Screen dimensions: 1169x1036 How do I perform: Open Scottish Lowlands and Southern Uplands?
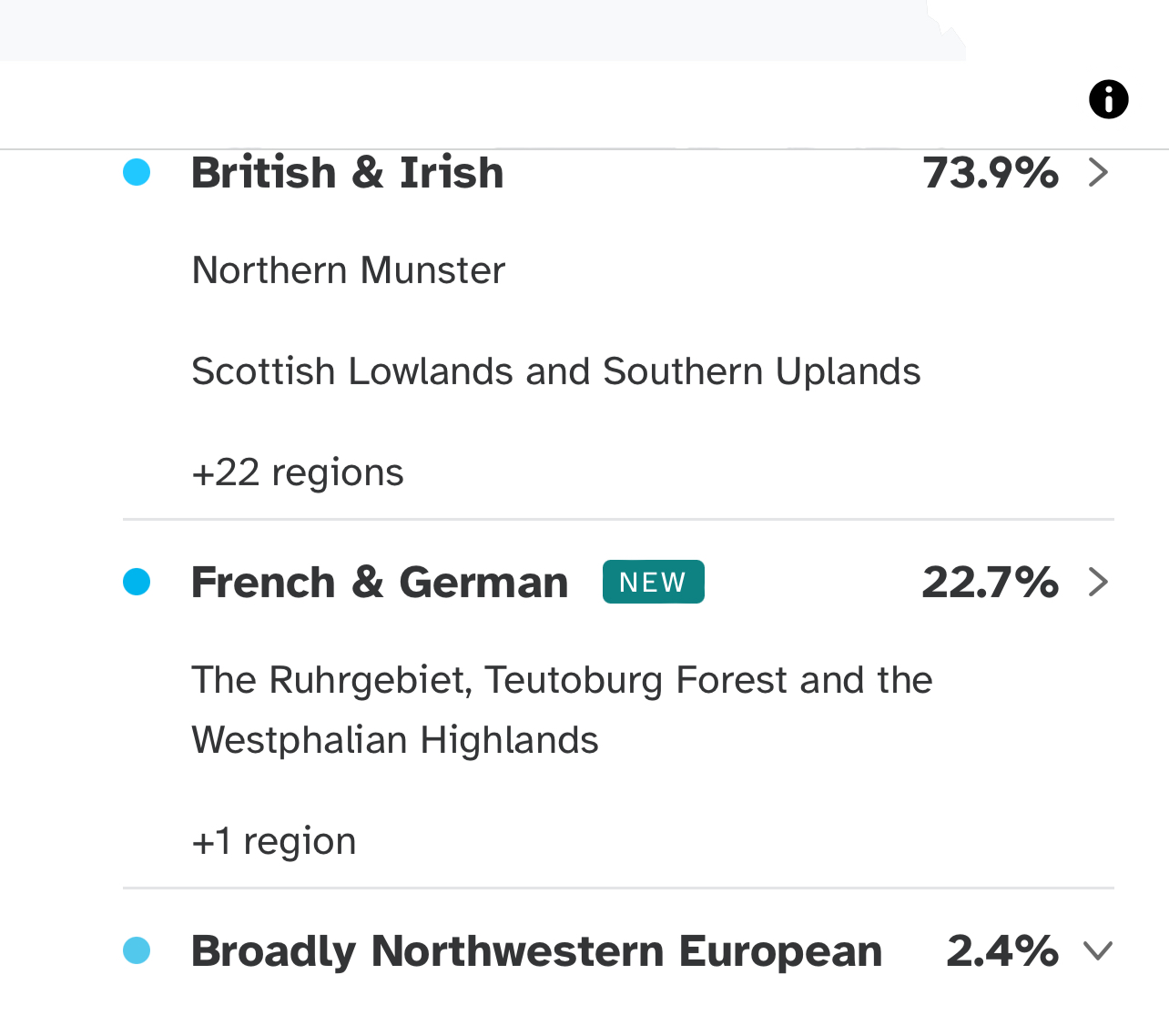[555, 371]
